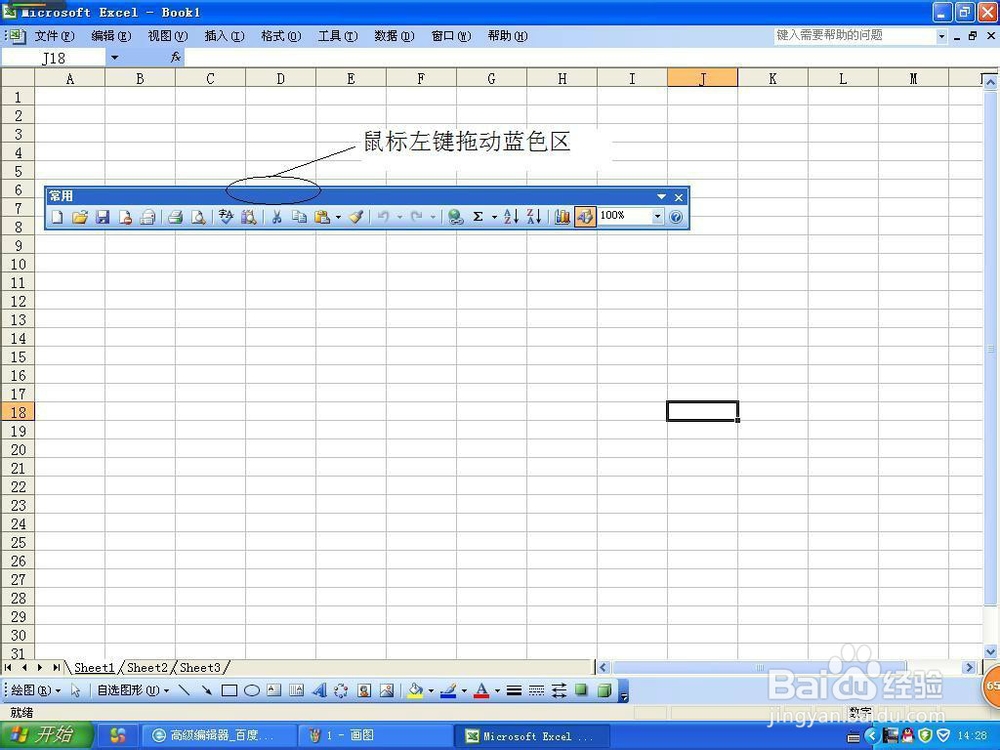The width and height of the screenshot is (1000, 750).
Task: Select the Rectangle drawing tool
Action: pyautogui.click(x=229, y=690)
